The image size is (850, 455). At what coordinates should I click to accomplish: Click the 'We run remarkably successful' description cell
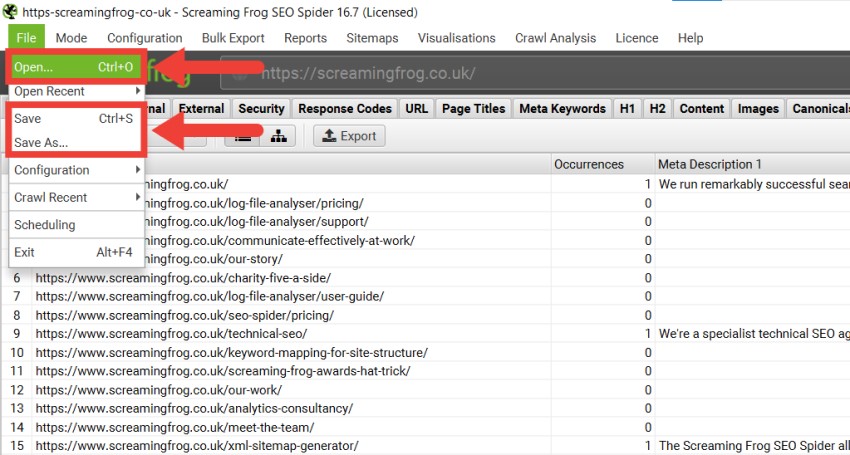[752, 184]
